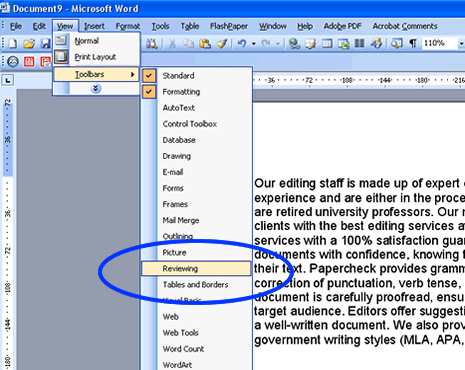Click the Save floppy disk icon
This screenshot has height=370, width=465.
[x=45, y=43]
